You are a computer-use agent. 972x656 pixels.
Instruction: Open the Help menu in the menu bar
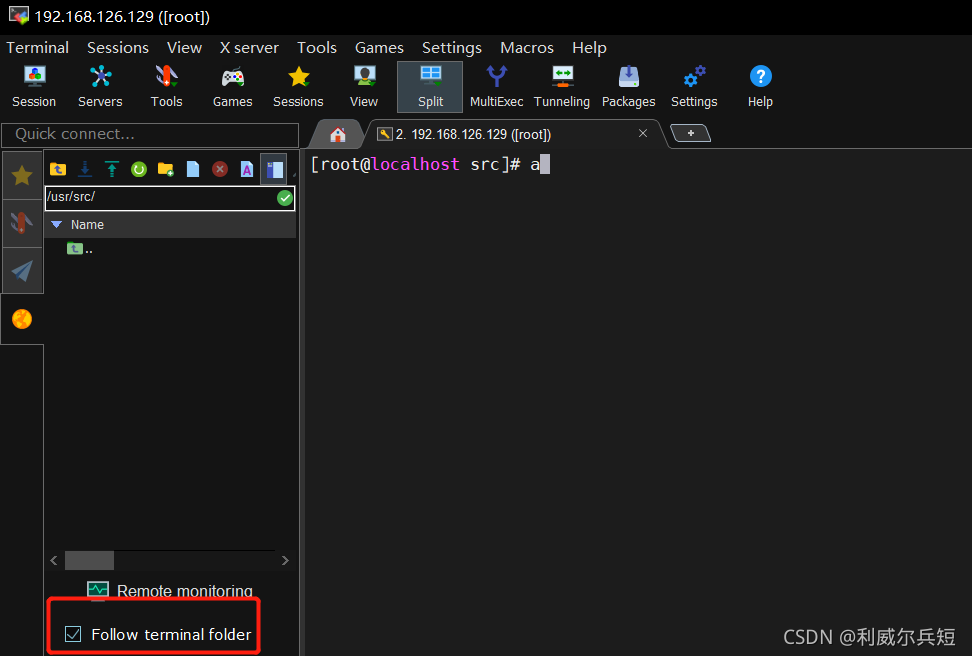point(590,48)
